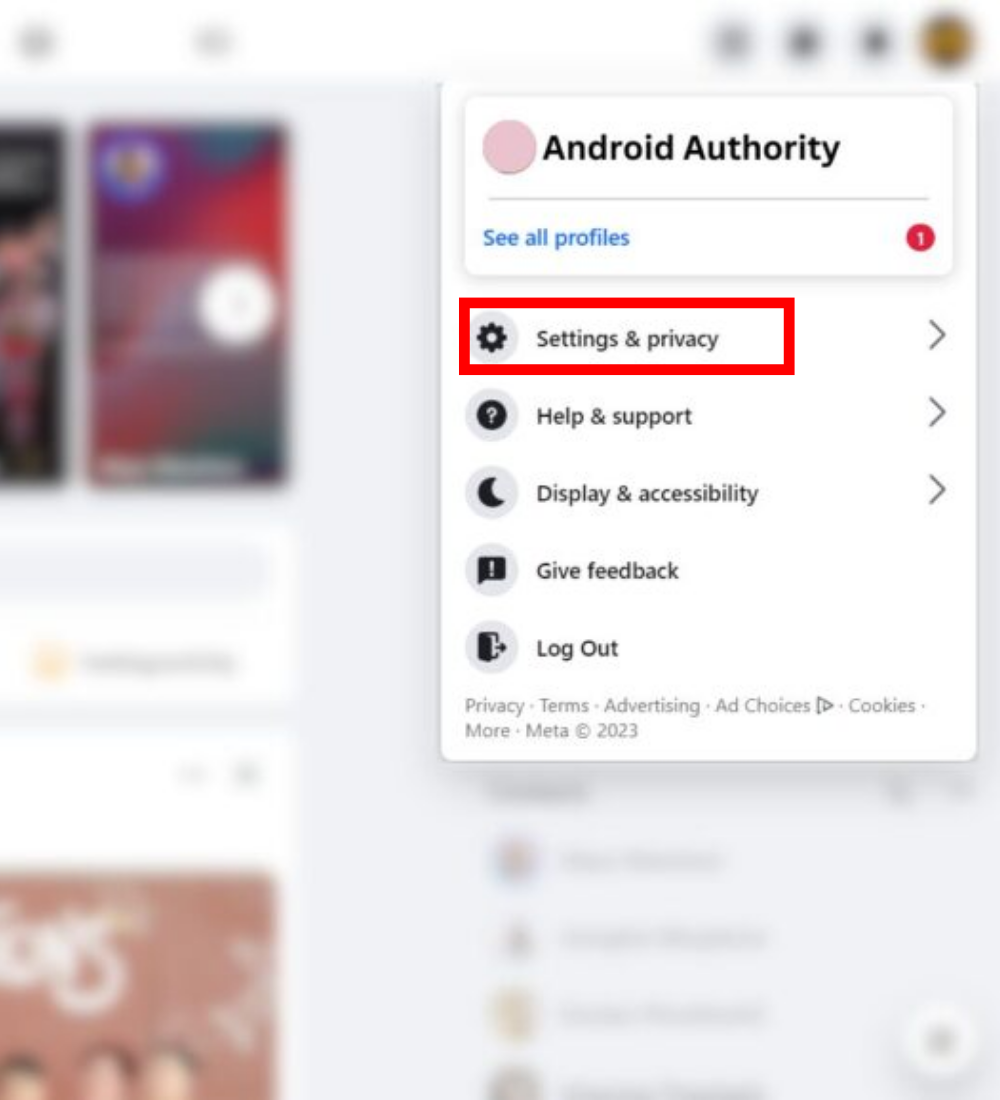
Task: Open the Terms footer link
Action: [564, 706]
